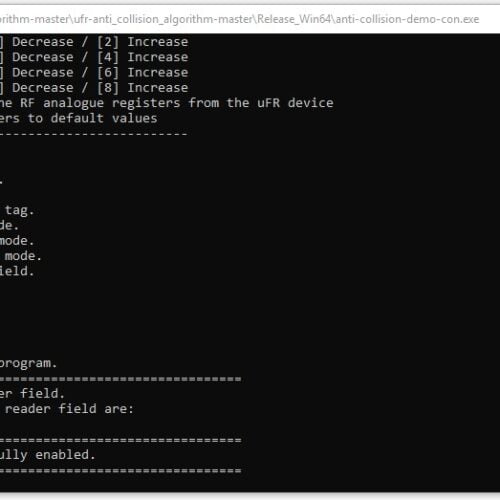Viewport: 500px width, 500px height.
Task: Click the Decrease text before "[4]"
Action: point(43,57)
